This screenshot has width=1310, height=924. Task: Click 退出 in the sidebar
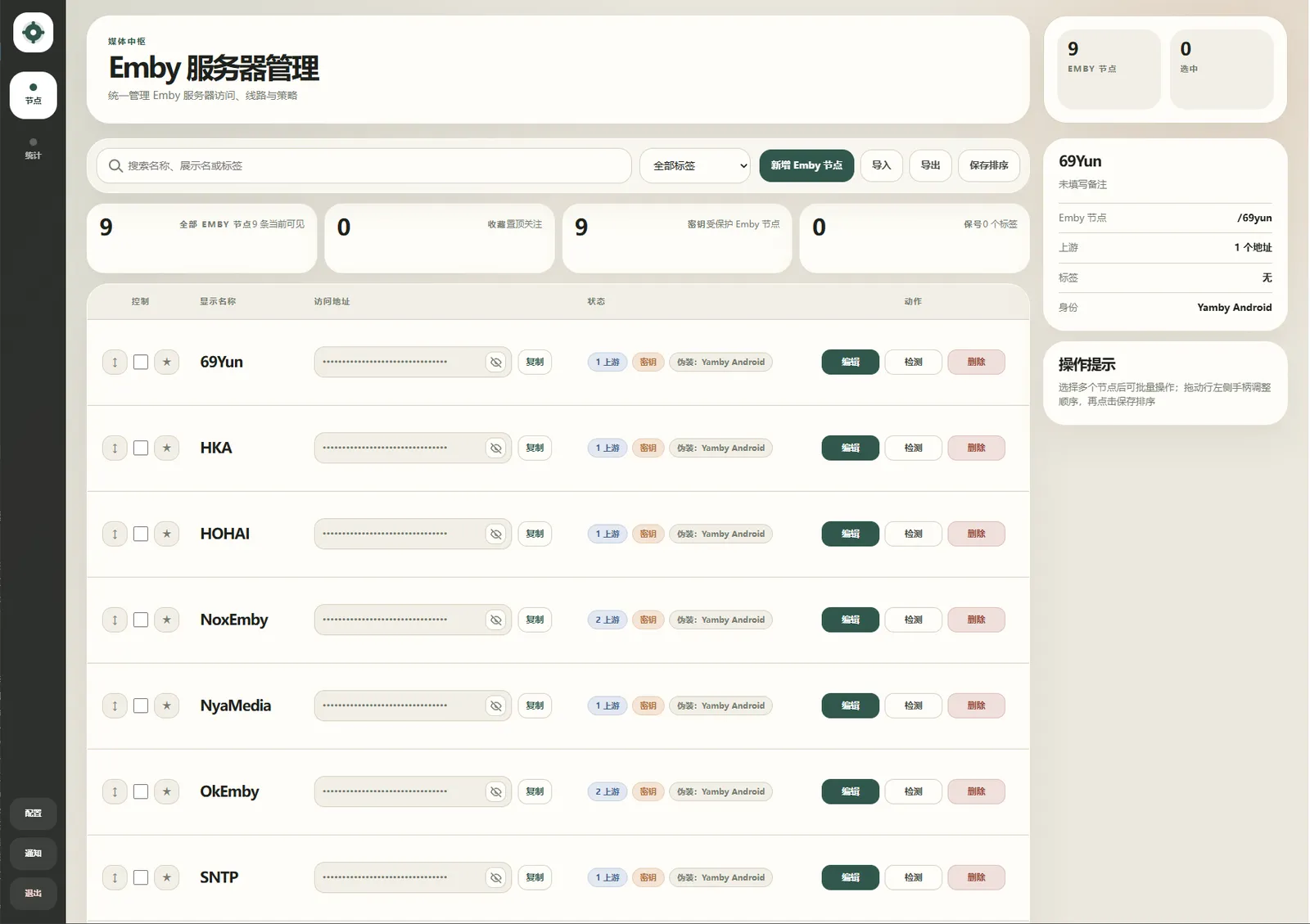[x=34, y=894]
